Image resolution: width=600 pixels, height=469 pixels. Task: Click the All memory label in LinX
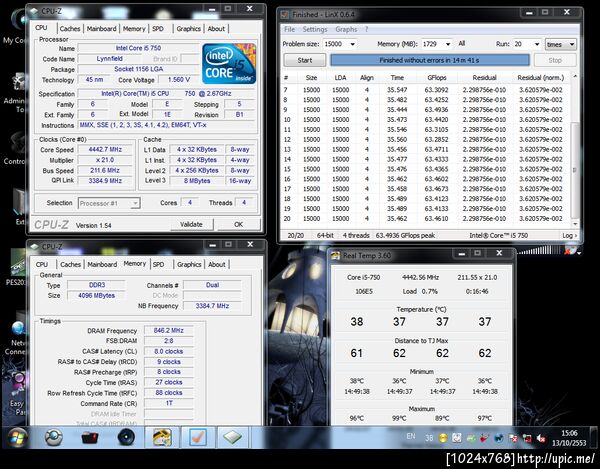[462, 44]
